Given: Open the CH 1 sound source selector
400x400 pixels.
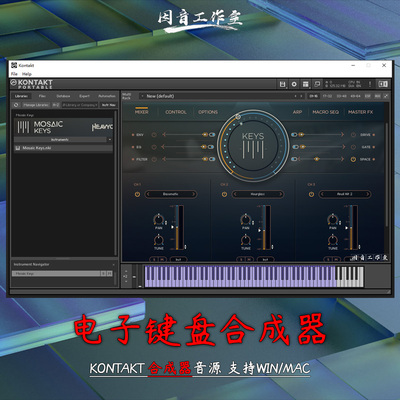Looking at the screenshot, I should [x=171, y=194].
